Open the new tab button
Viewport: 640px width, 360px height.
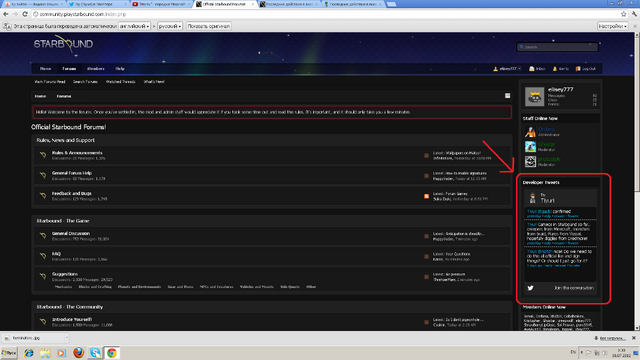pos(391,4)
